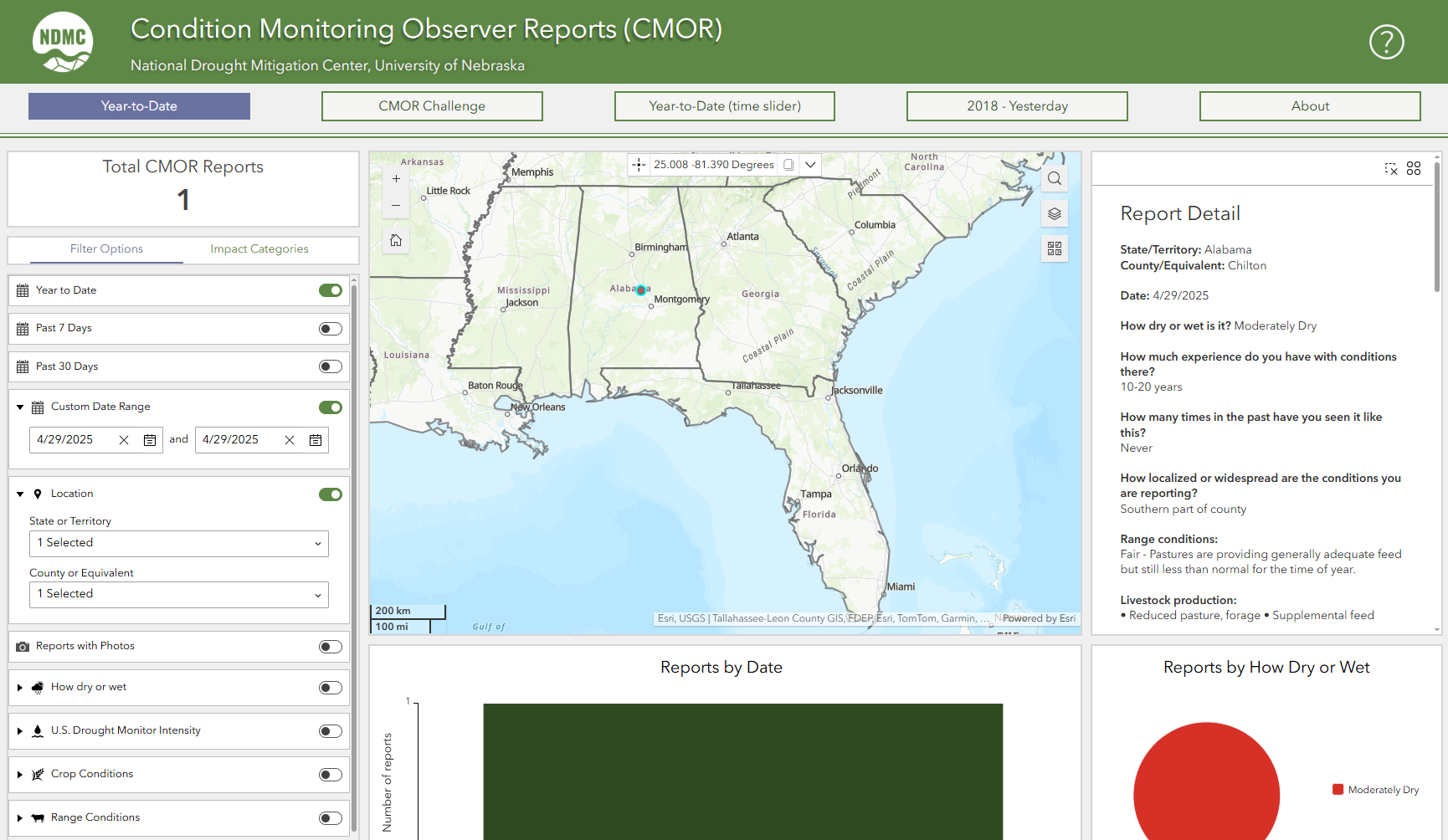Open the Report Detail grid view icon
Image resolution: width=1448 pixels, height=840 pixels.
pos(1414,169)
